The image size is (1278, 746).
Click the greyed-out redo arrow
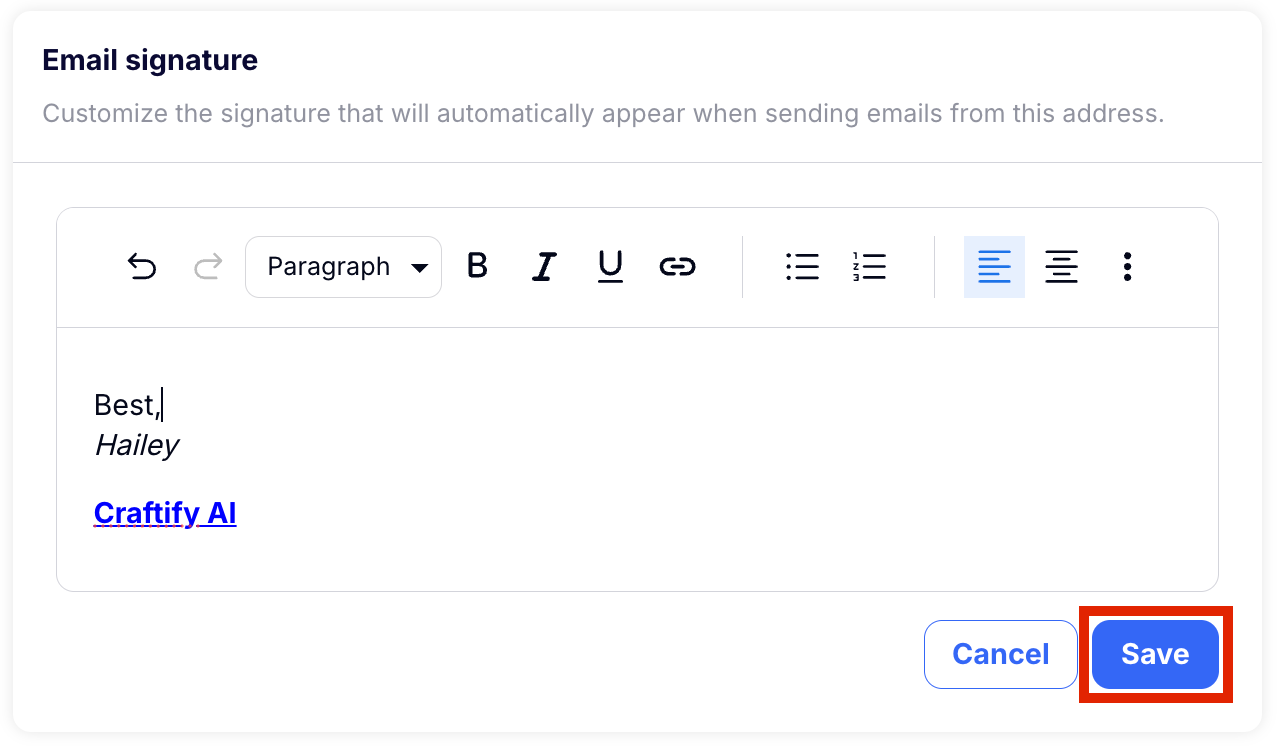point(208,267)
